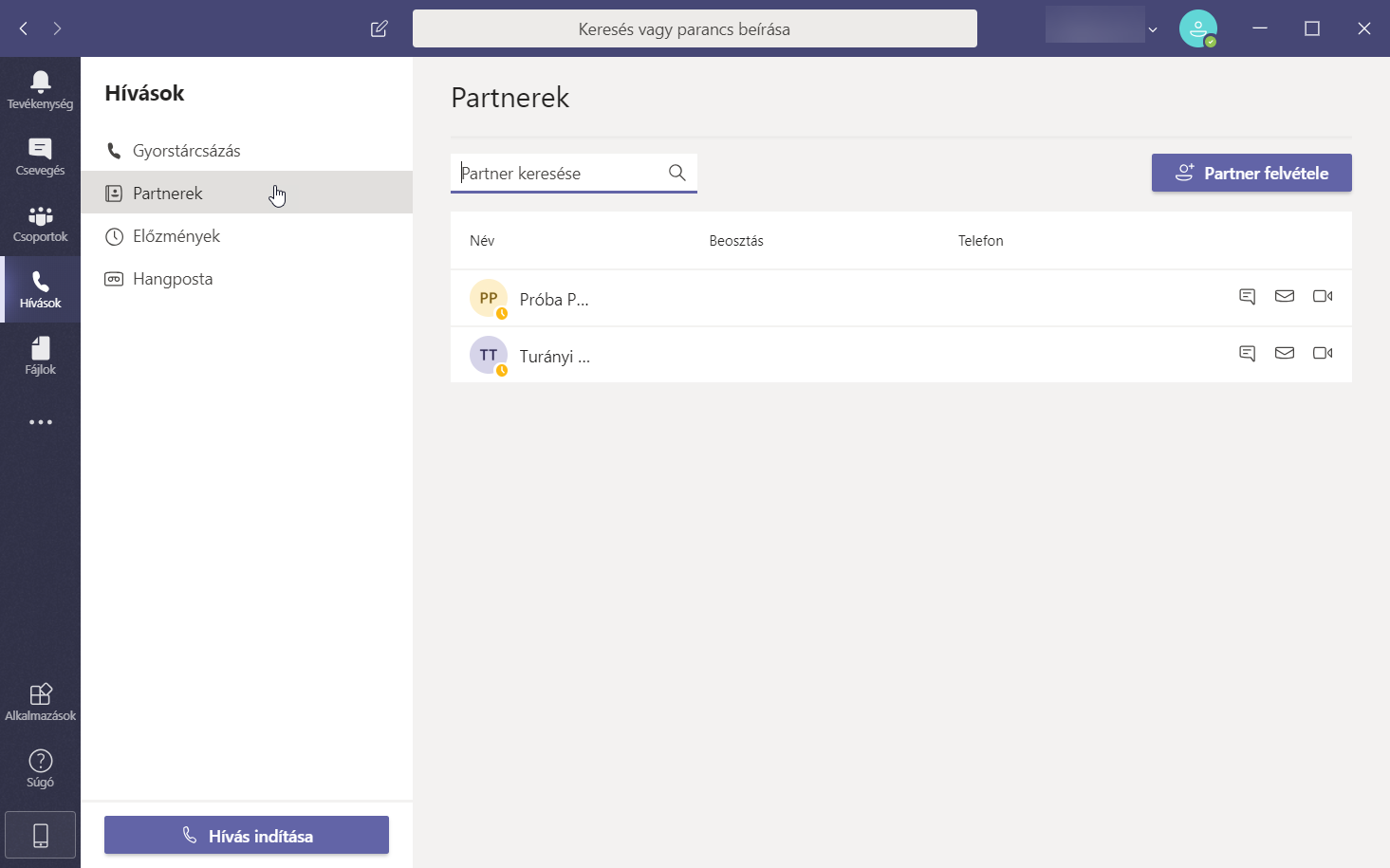The image size is (1390, 868).
Task: Expand the organization switcher dropdown arrow
Action: [1153, 29]
